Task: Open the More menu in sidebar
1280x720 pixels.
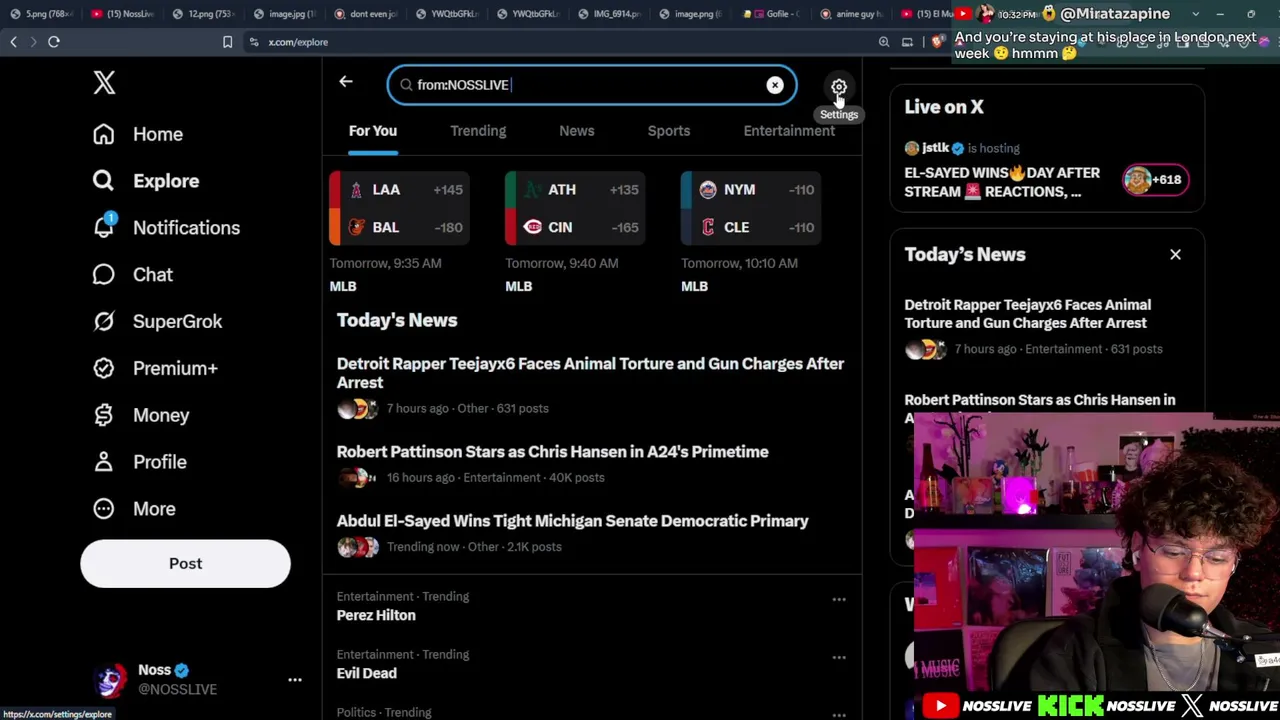Action: click(134, 509)
